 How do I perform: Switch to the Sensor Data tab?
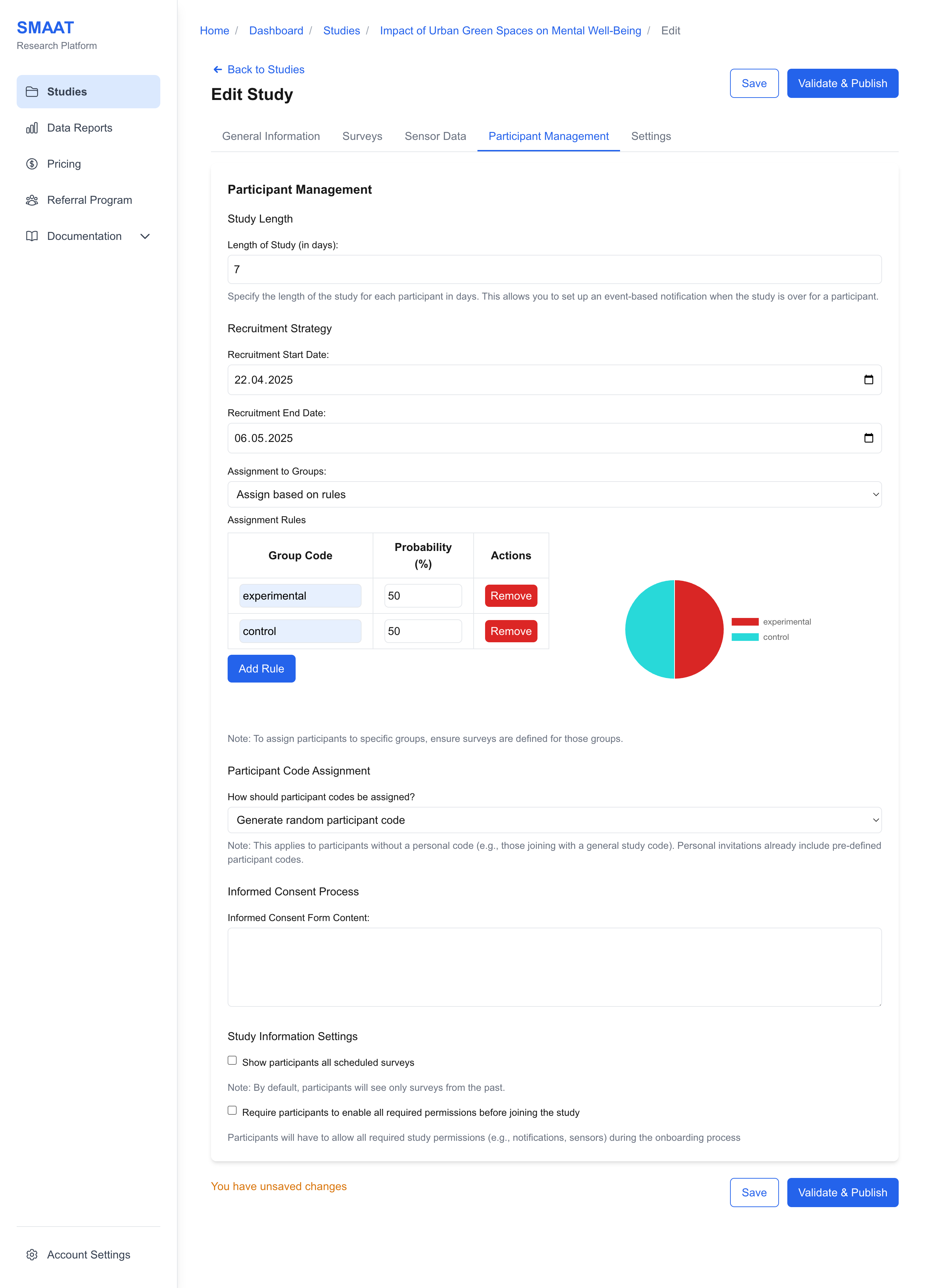[435, 136]
